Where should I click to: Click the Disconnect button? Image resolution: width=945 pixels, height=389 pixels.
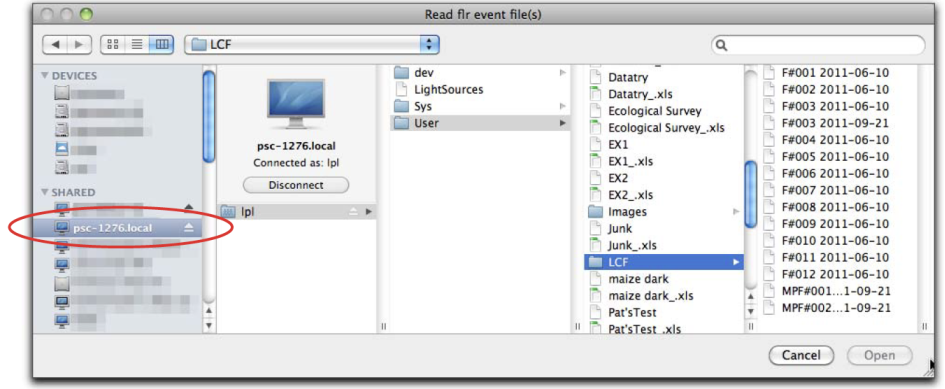[296, 185]
